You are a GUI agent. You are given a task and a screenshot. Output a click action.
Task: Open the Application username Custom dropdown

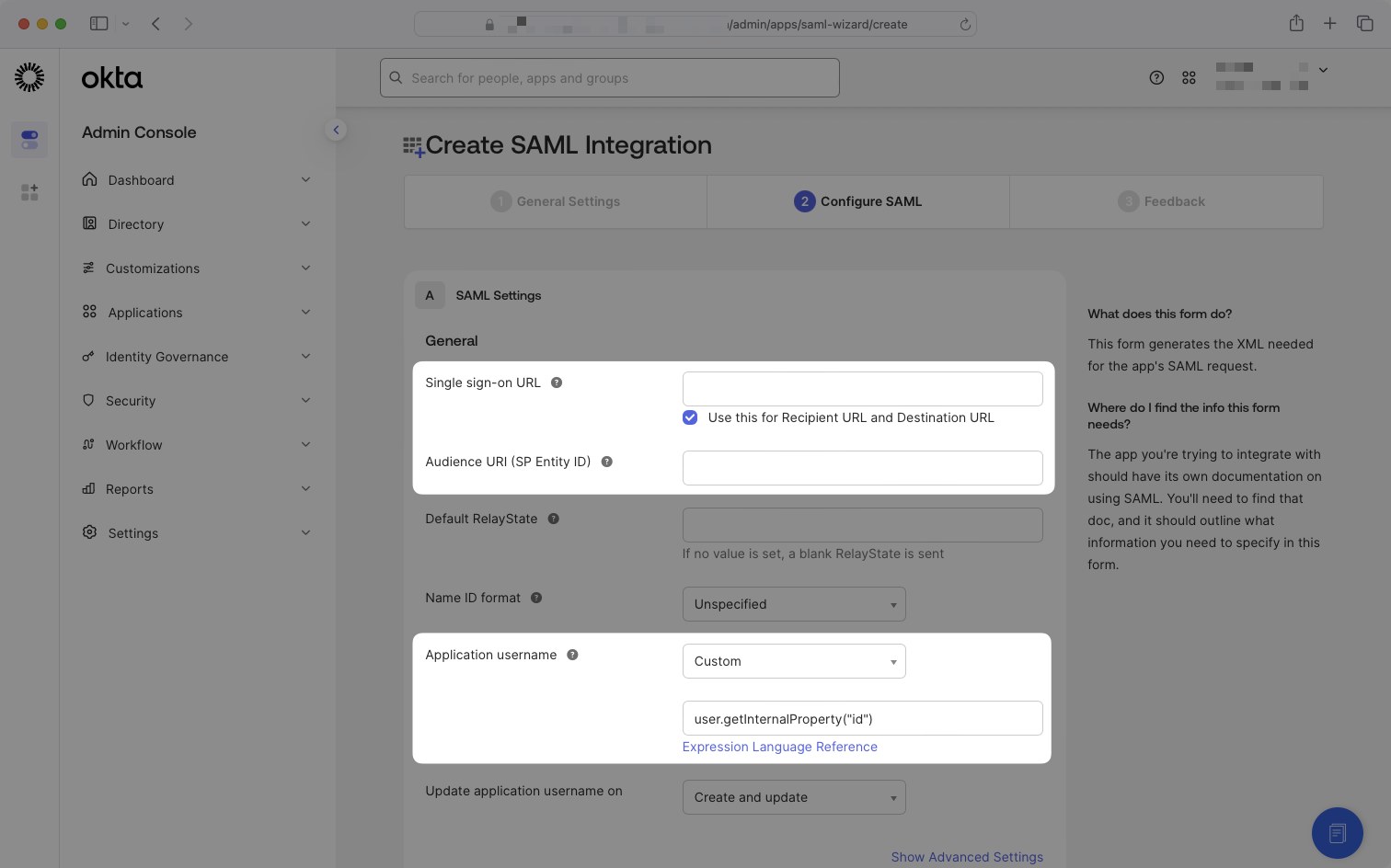point(794,661)
